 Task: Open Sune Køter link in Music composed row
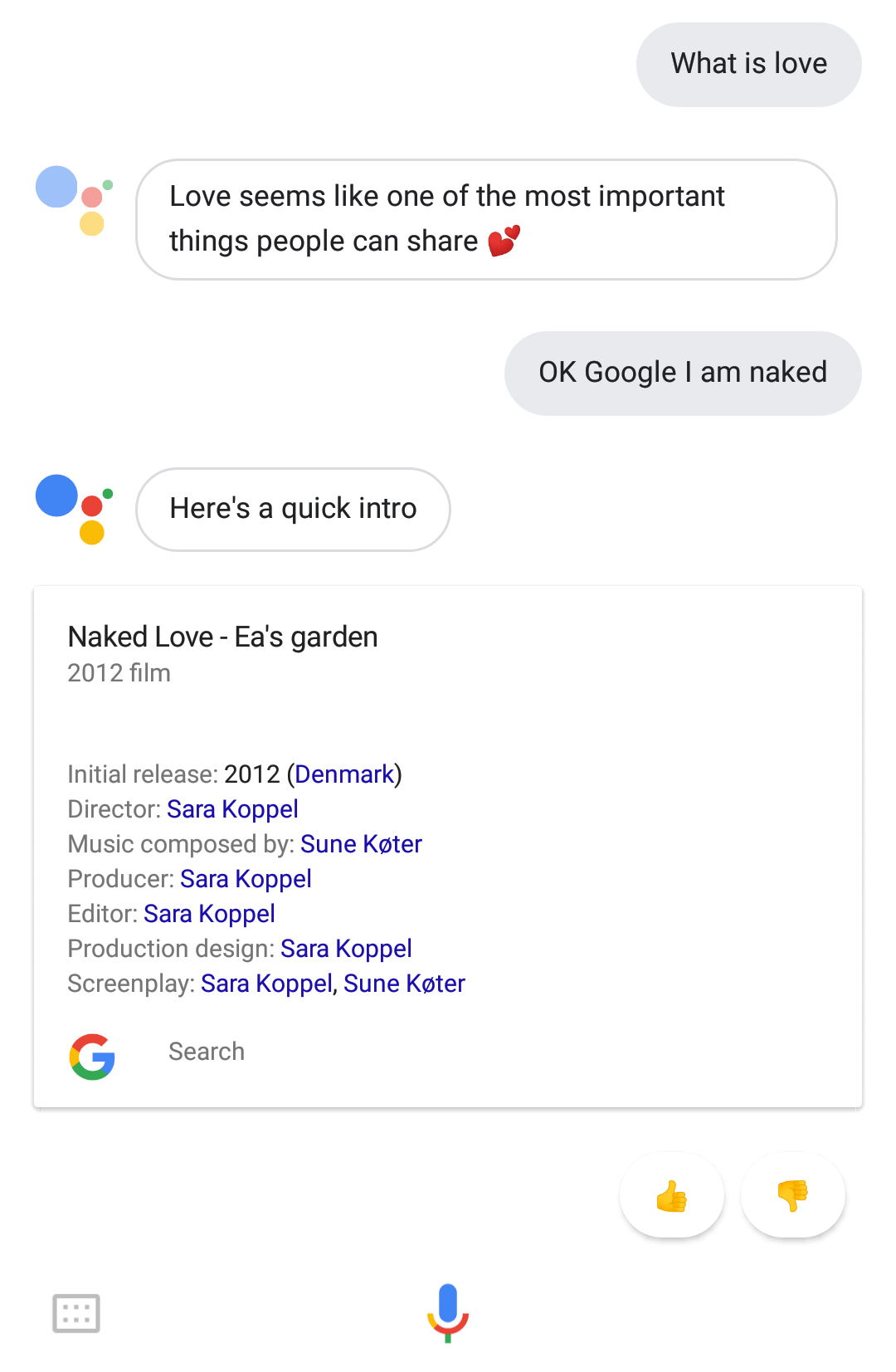tap(361, 844)
